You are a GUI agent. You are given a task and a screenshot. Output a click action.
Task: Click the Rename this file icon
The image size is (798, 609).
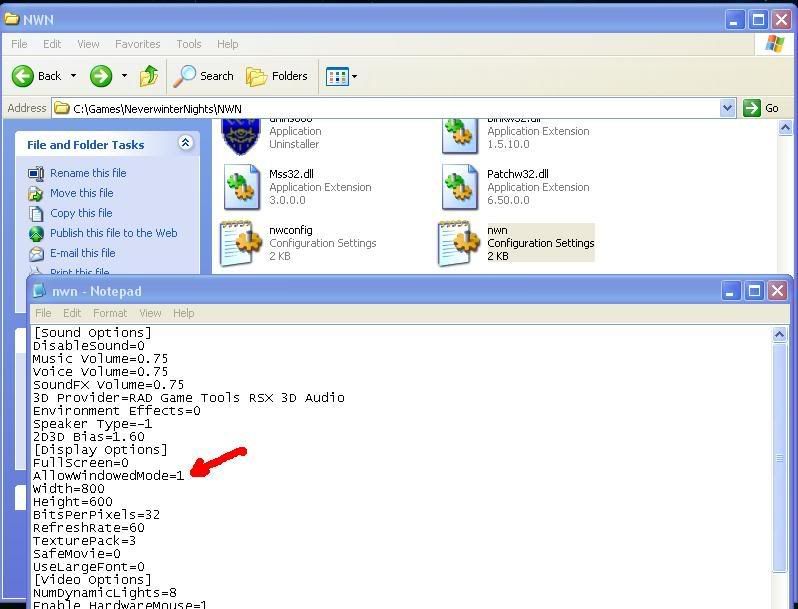coord(36,173)
